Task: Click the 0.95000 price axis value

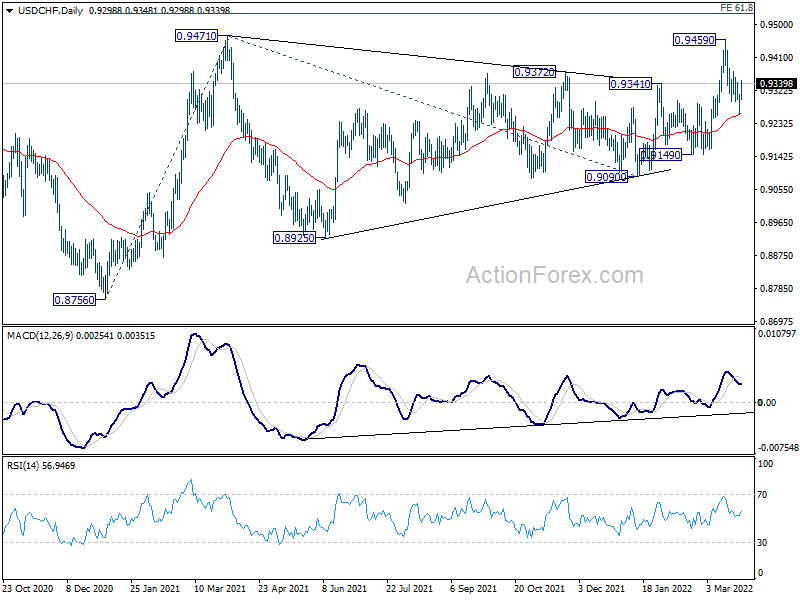Action: 777,24
